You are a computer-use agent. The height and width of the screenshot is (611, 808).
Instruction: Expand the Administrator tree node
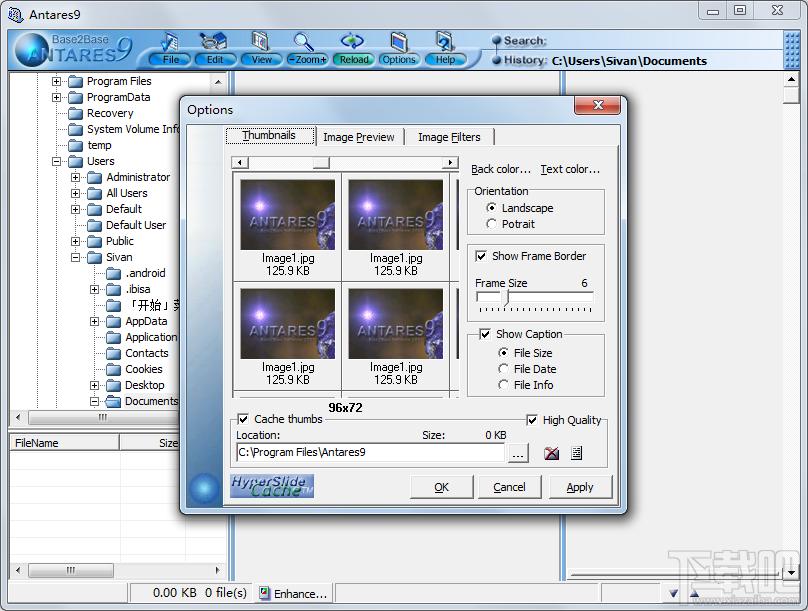pos(76,177)
